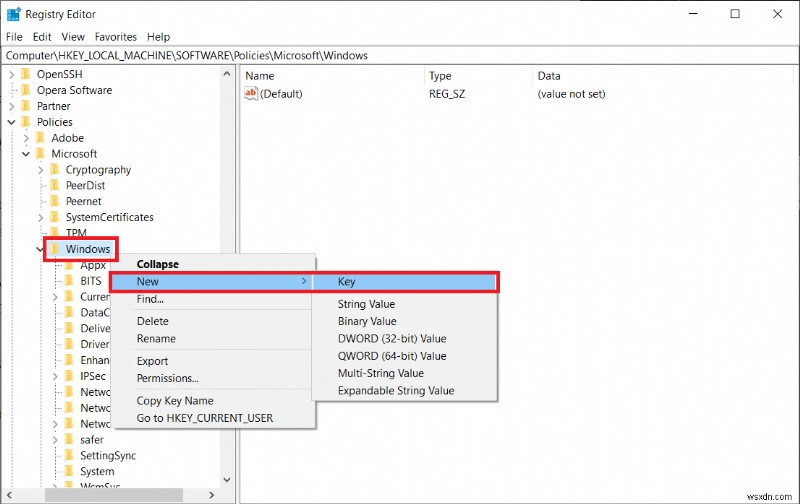Click Delete in the context menu
This screenshot has width=800, height=504.
(213, 321)
